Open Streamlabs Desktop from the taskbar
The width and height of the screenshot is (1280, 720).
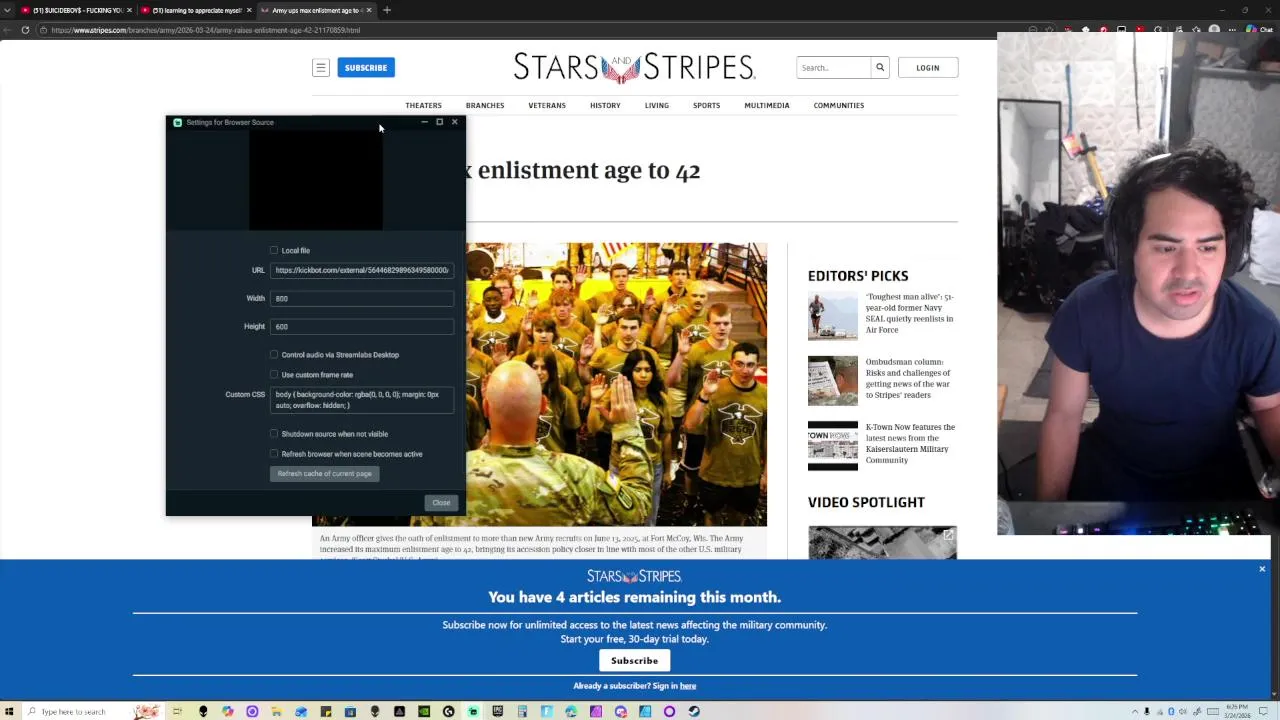[473, 711]
